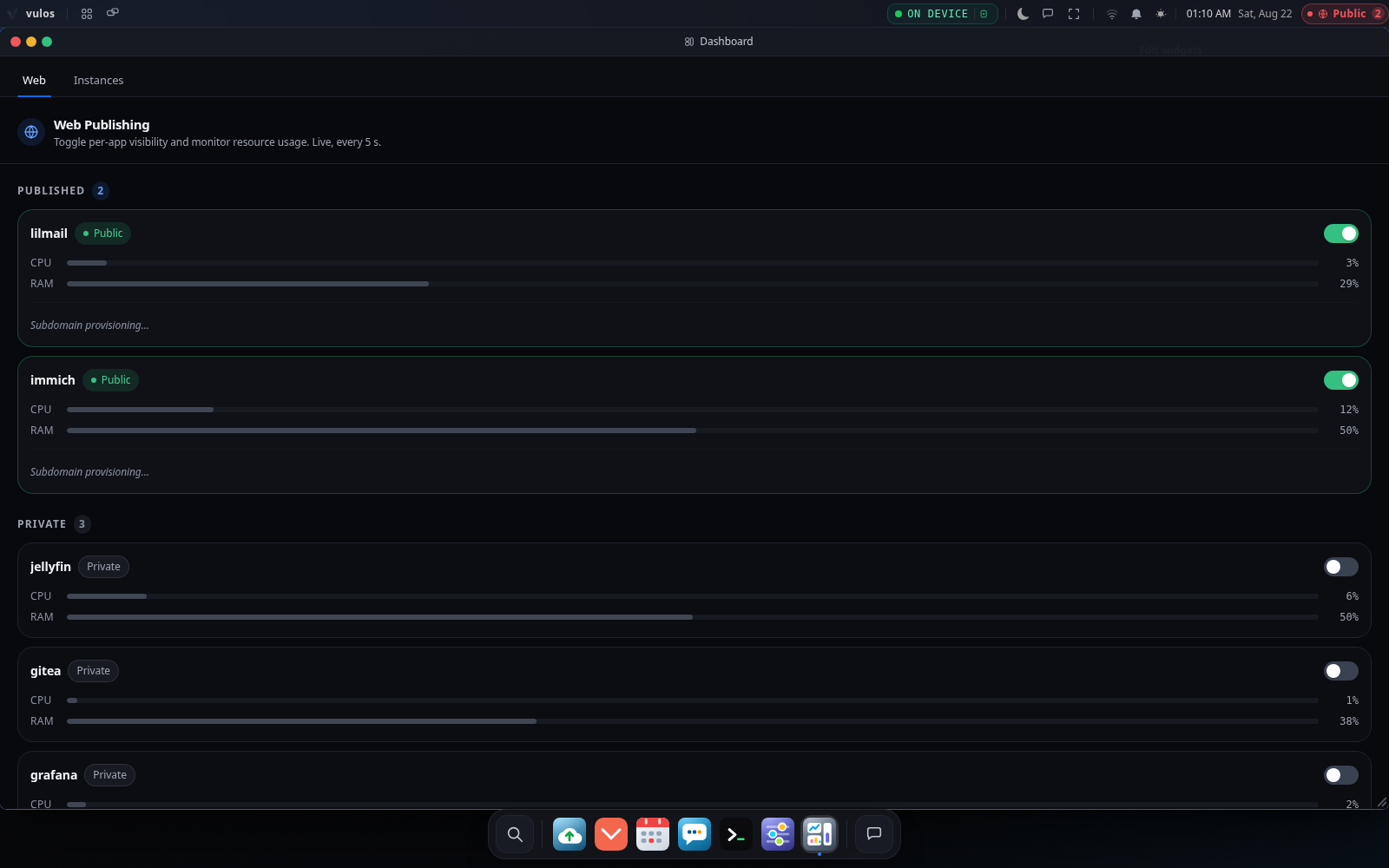This screenshot has height=868, width=1389.
Task: Click the gitea RAM usage bar
Action: coord(693,721)
